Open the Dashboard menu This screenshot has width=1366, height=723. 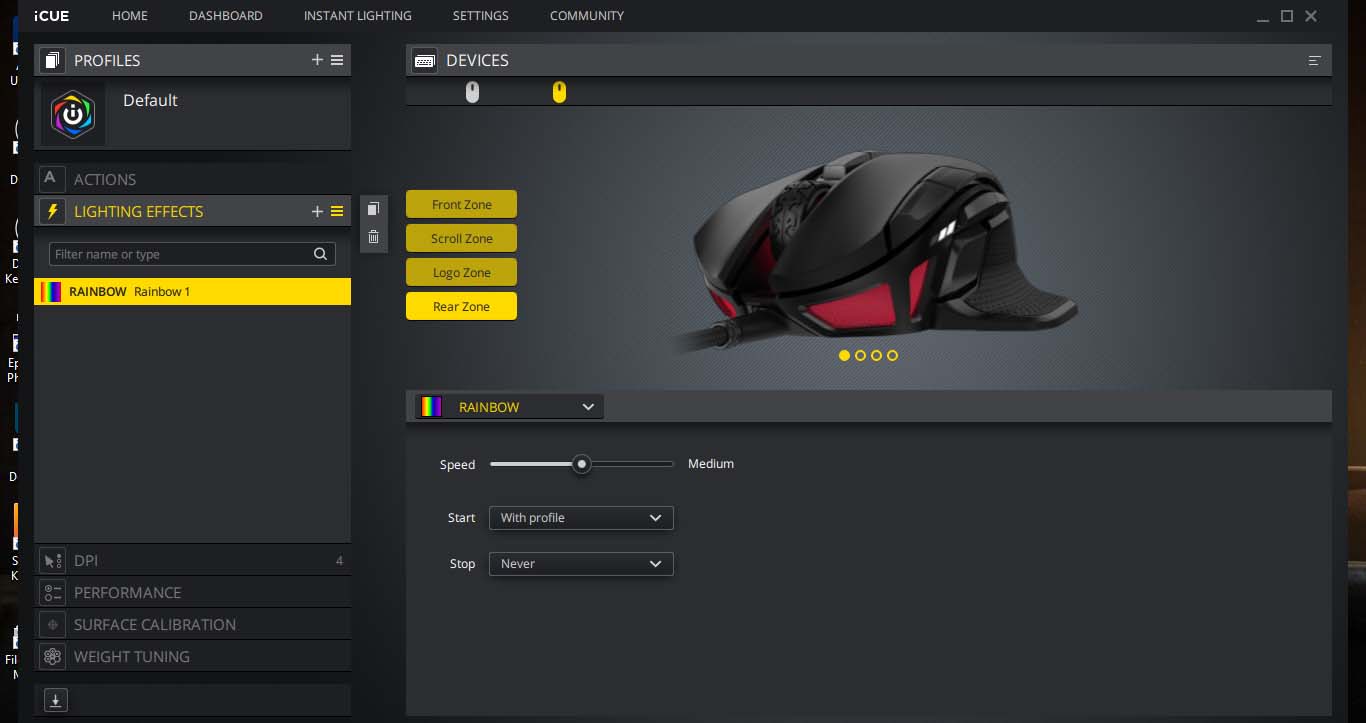coord(225,16)
